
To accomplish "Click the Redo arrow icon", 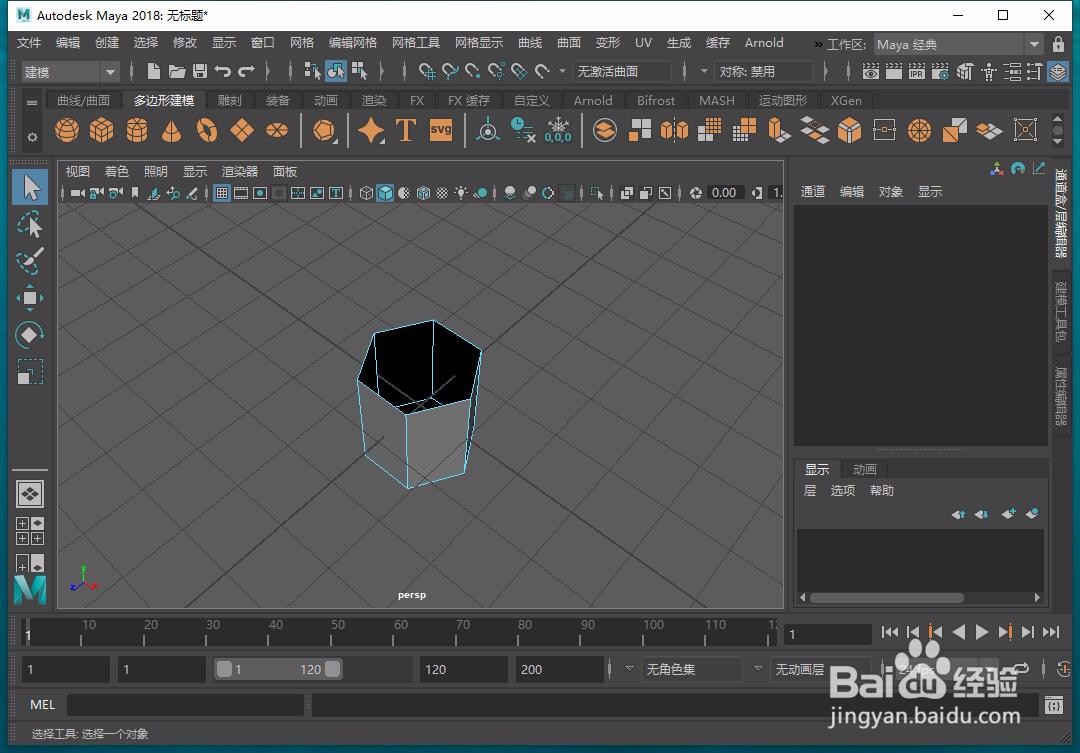I will [x=246, y=71].
